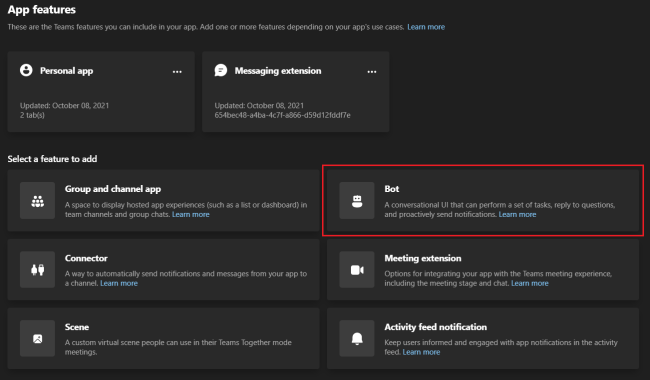Click the Activity feed notification bell icon
650x380 pixels.
click(357, 338)
